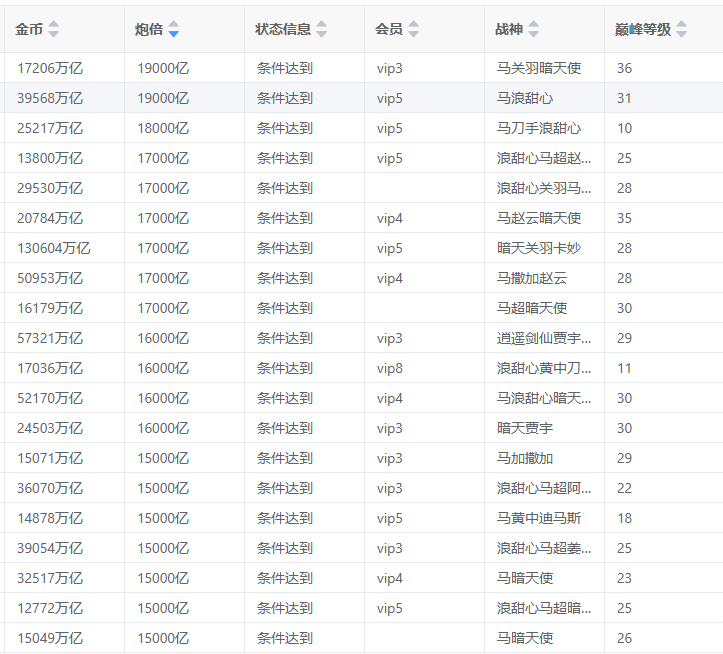Viewport: 723px width, 654px height.
Task: Sort by 巅峰等级 using its arrow icon
Action: point(681,29)
